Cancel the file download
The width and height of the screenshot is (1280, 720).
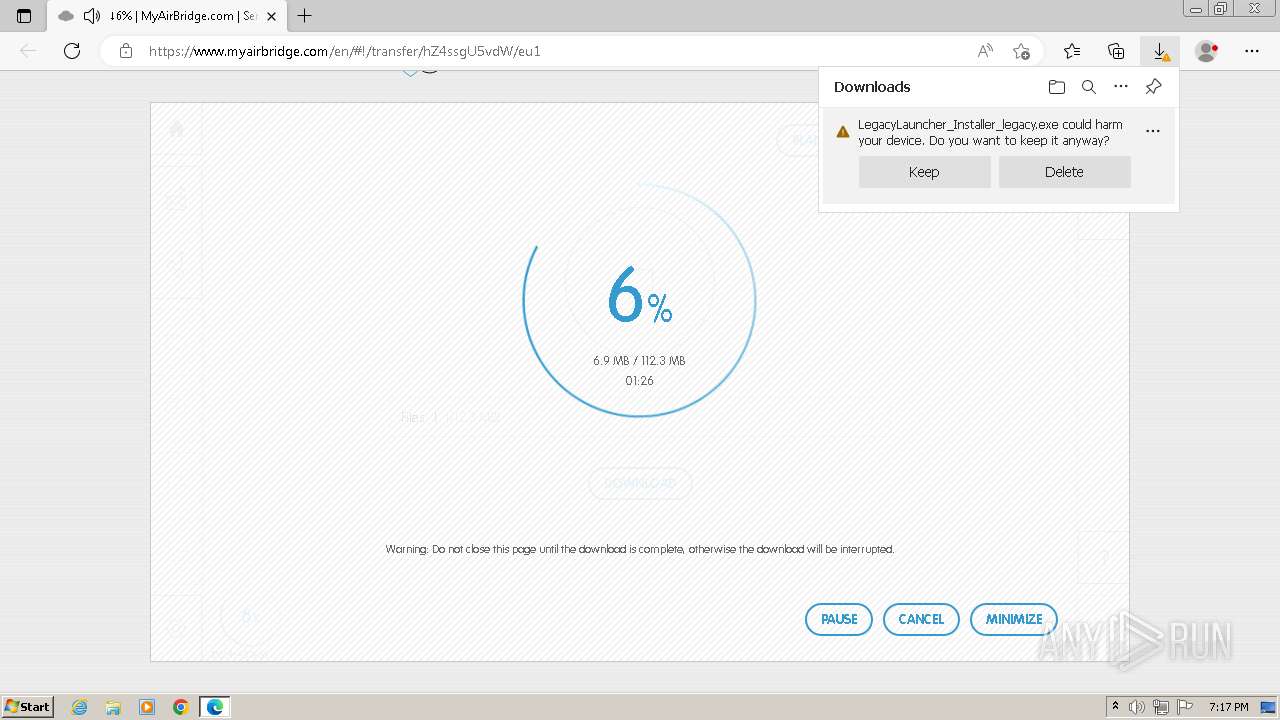(921, 619)
